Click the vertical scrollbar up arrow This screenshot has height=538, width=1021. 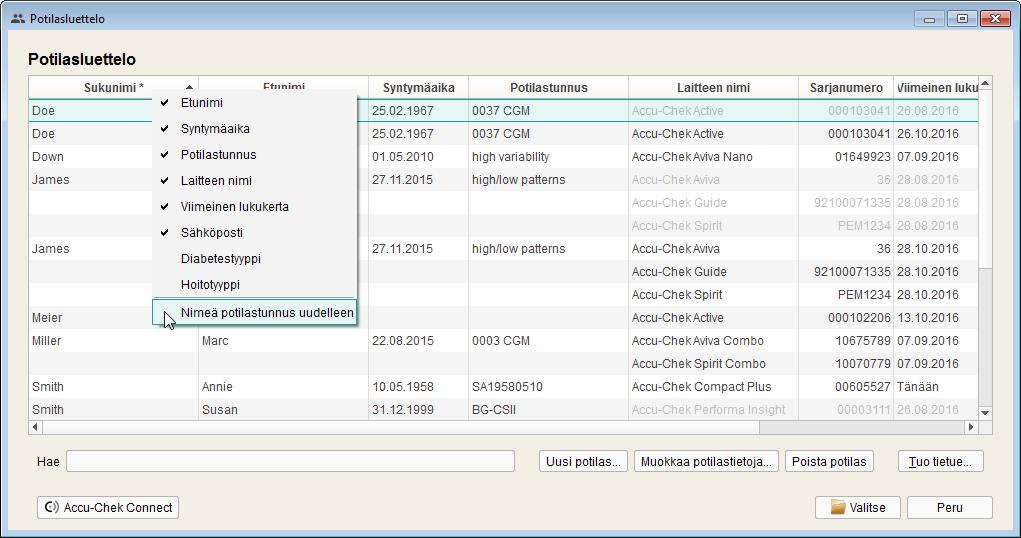tap(985, 83)
